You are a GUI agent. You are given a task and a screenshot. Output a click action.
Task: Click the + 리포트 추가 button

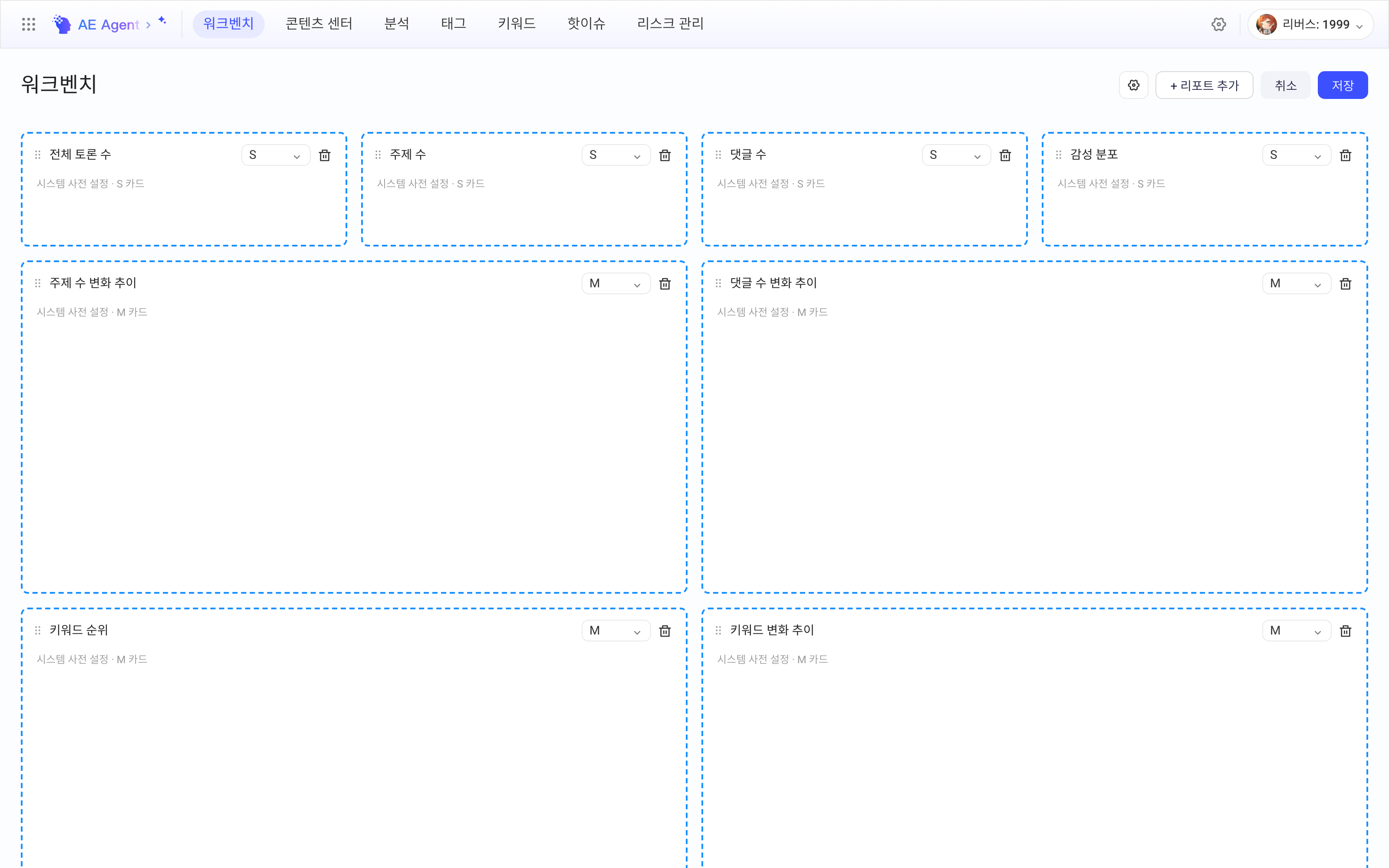(x=1204, y=85)
